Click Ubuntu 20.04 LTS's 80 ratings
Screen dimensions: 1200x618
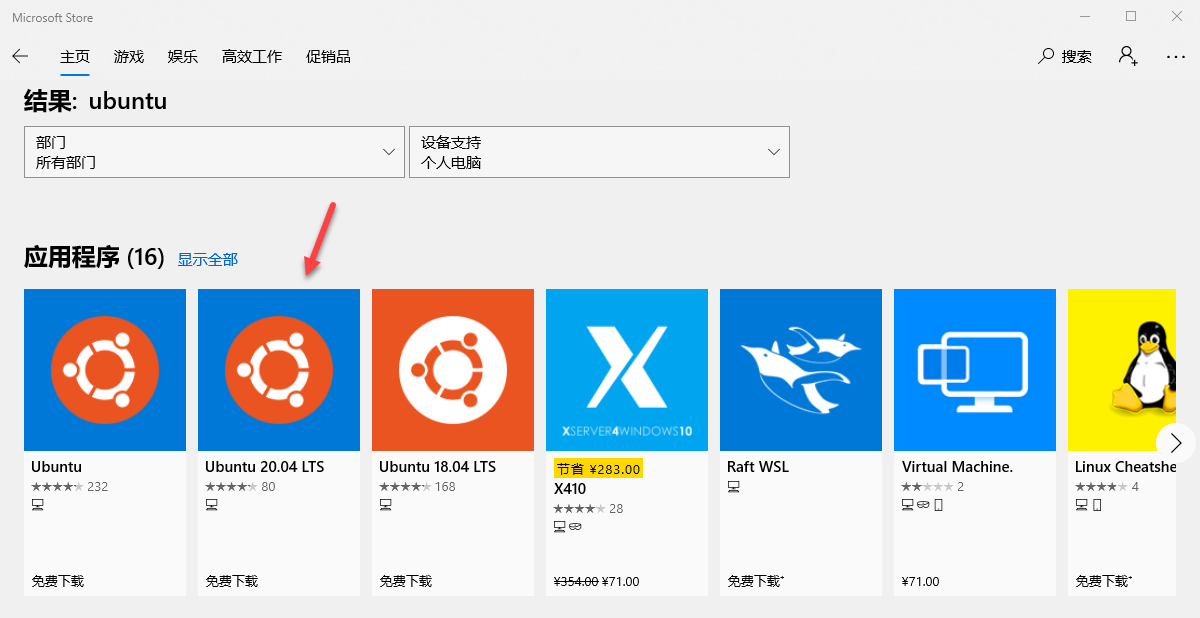click(240, 487)
